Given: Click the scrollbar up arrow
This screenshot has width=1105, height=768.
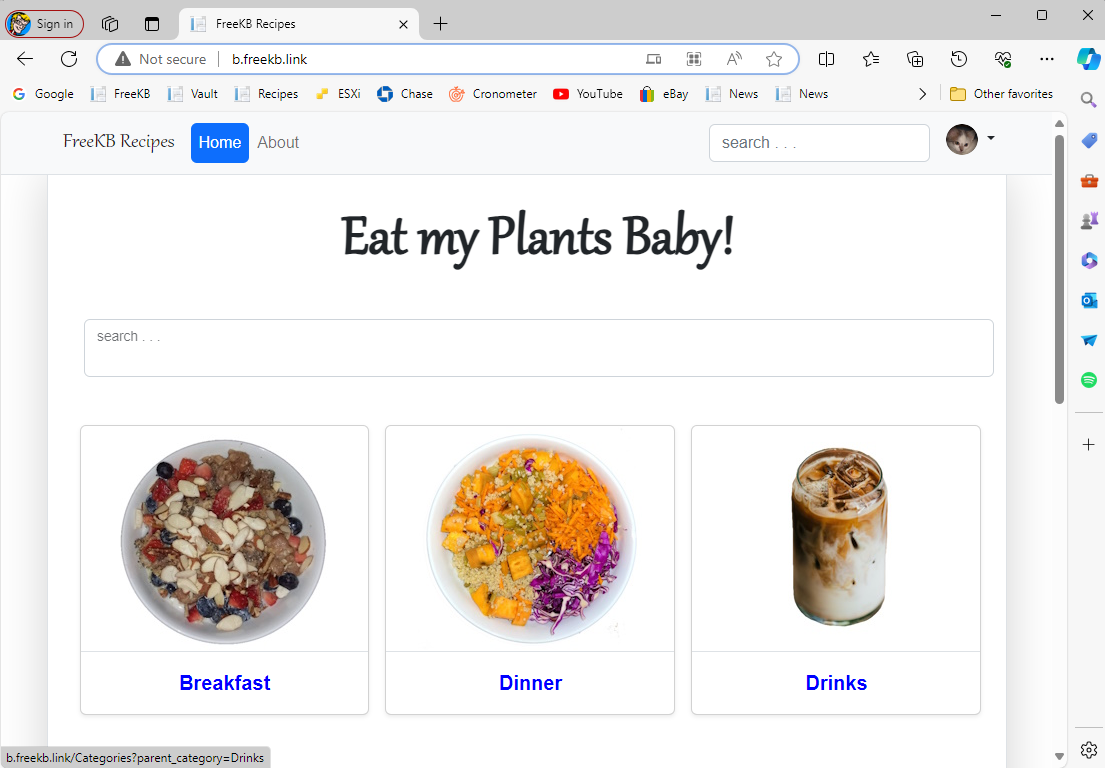Looking at the screenshot, I should pyautogui.click(x=1059, y=124).
